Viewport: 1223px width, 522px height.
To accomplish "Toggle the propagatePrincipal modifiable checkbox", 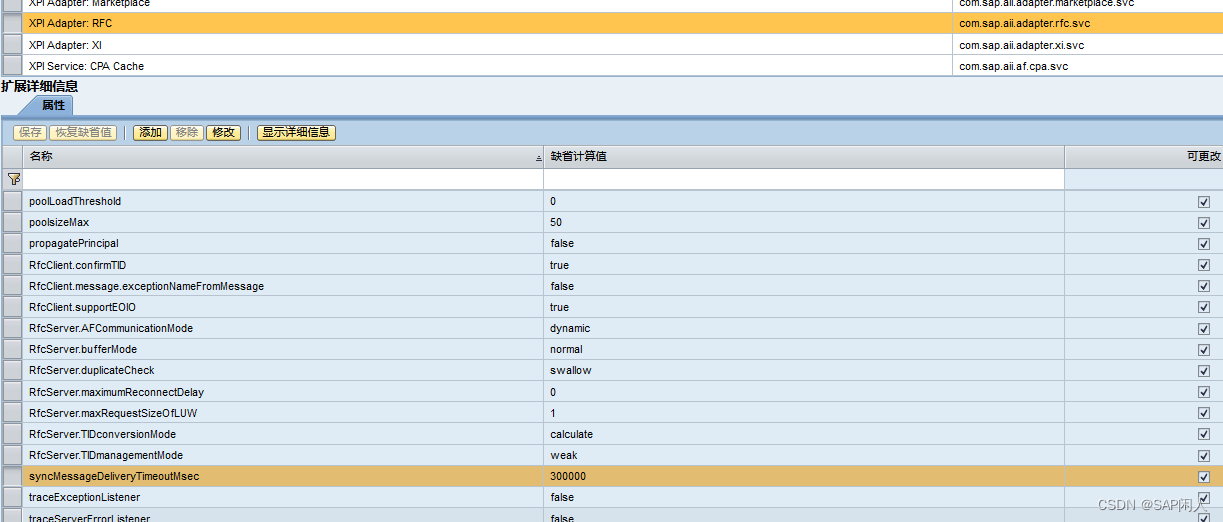I will pyautogui.click(x=1204, y=243).
